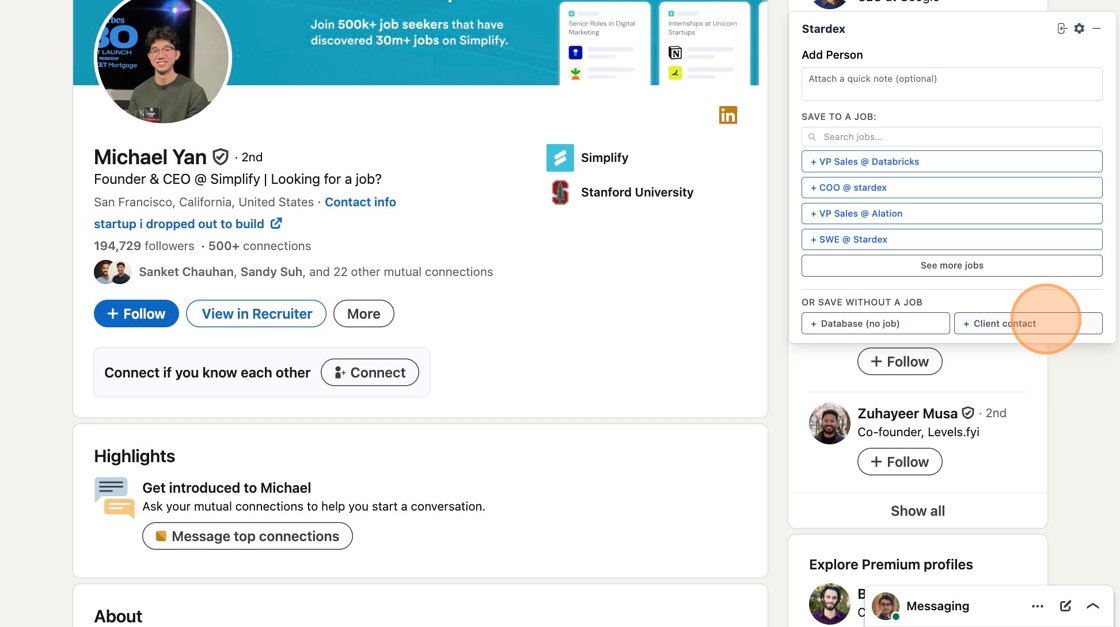
Task: Focus the quick note text box
Action: (x=951, y=84)
